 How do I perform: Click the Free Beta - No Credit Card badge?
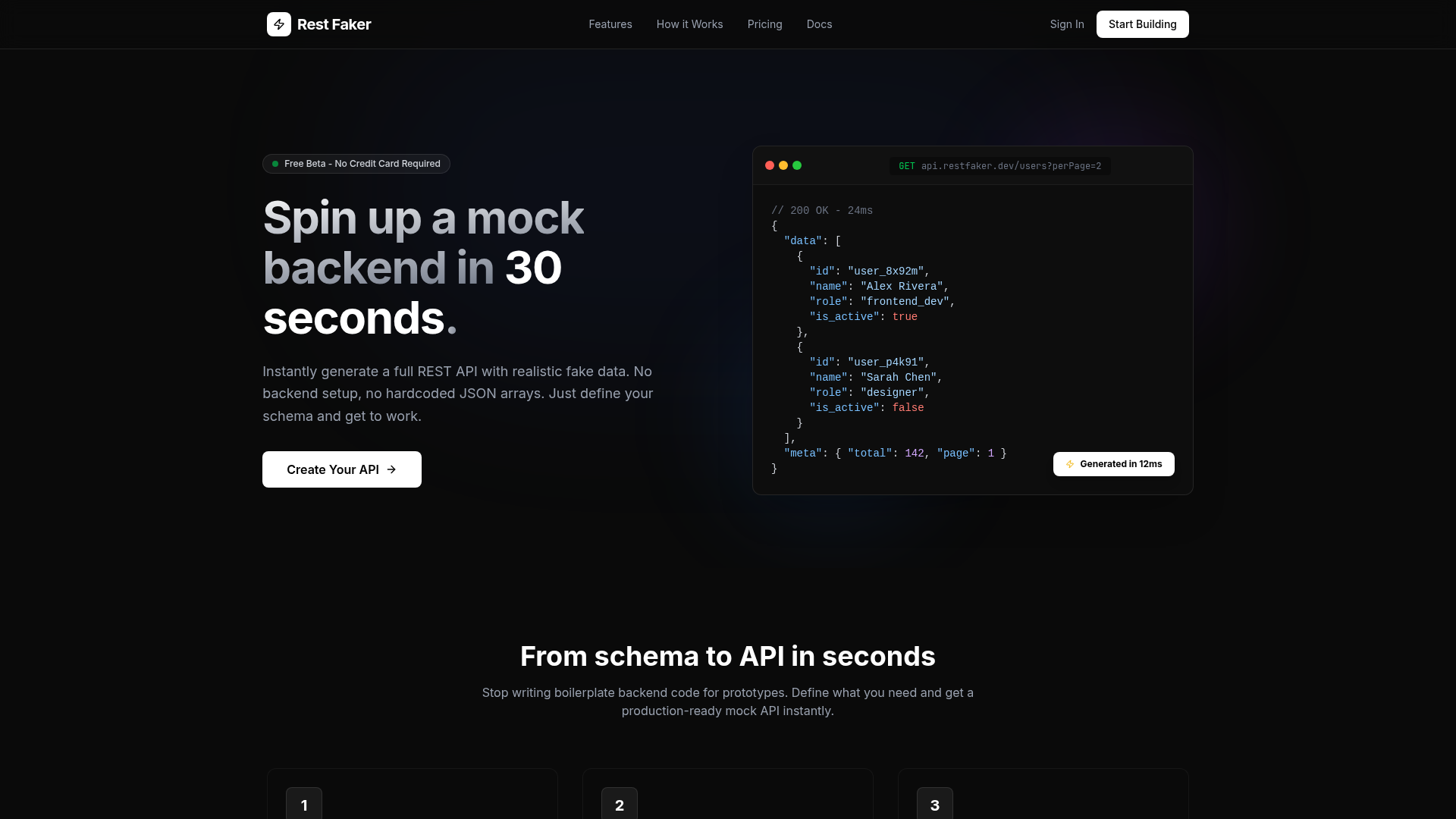356,164
